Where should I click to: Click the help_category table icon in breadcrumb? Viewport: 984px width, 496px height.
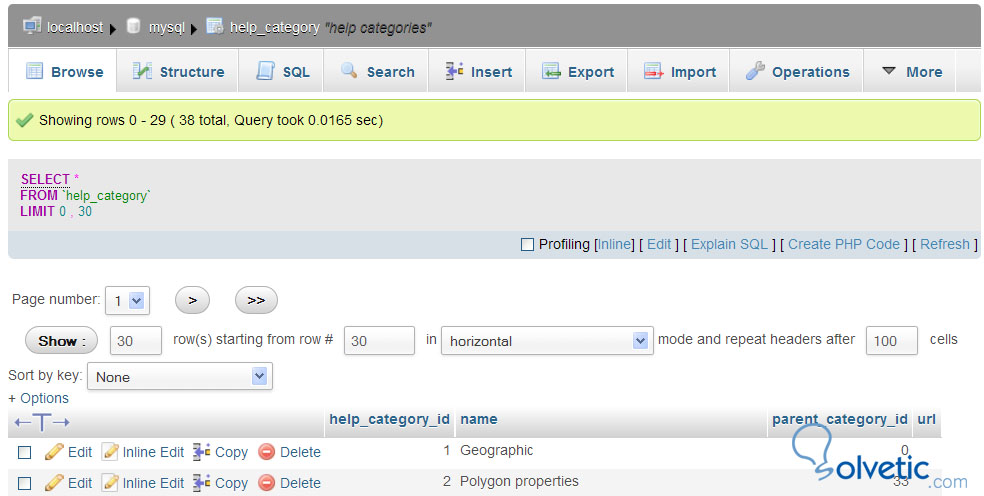[x=214, y=26]
